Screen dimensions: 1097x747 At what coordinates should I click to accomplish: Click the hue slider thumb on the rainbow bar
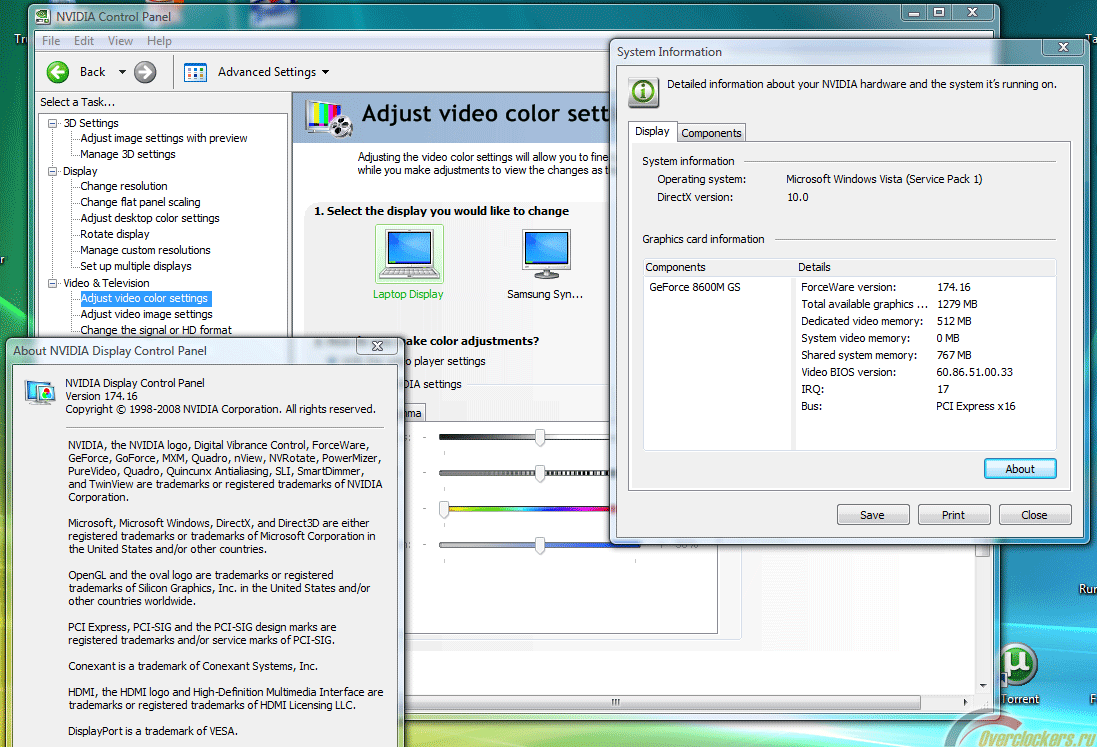point(444,509)
